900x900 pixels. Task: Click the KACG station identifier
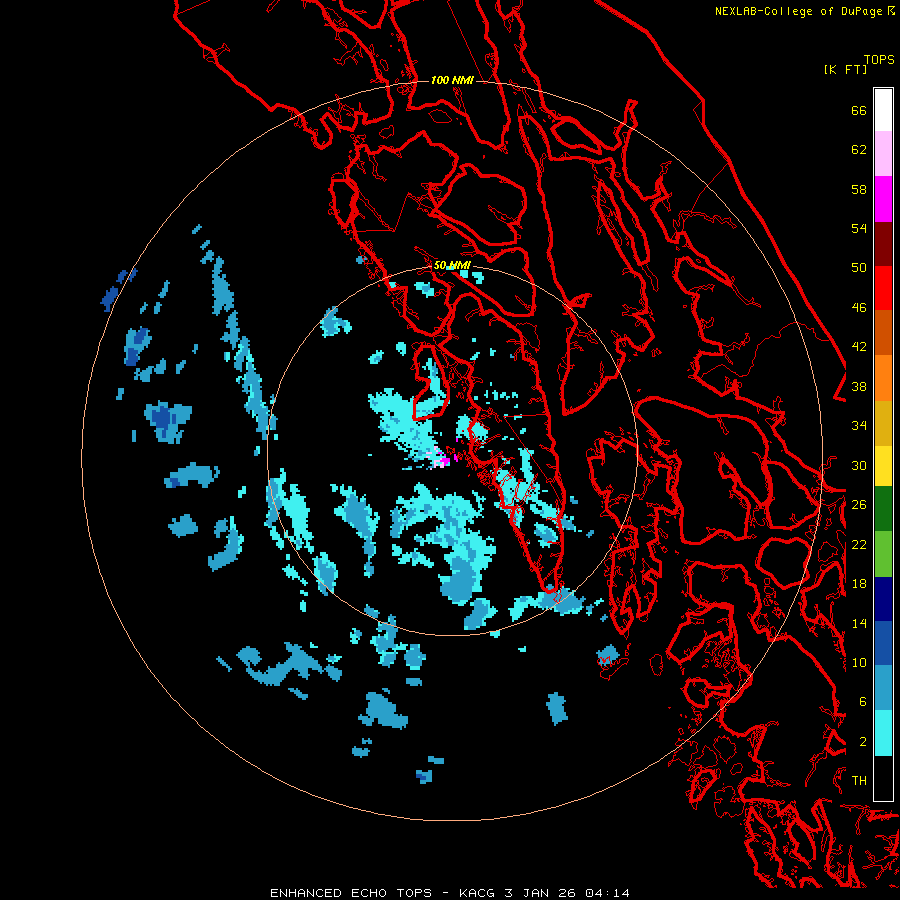tap(478, 893)
